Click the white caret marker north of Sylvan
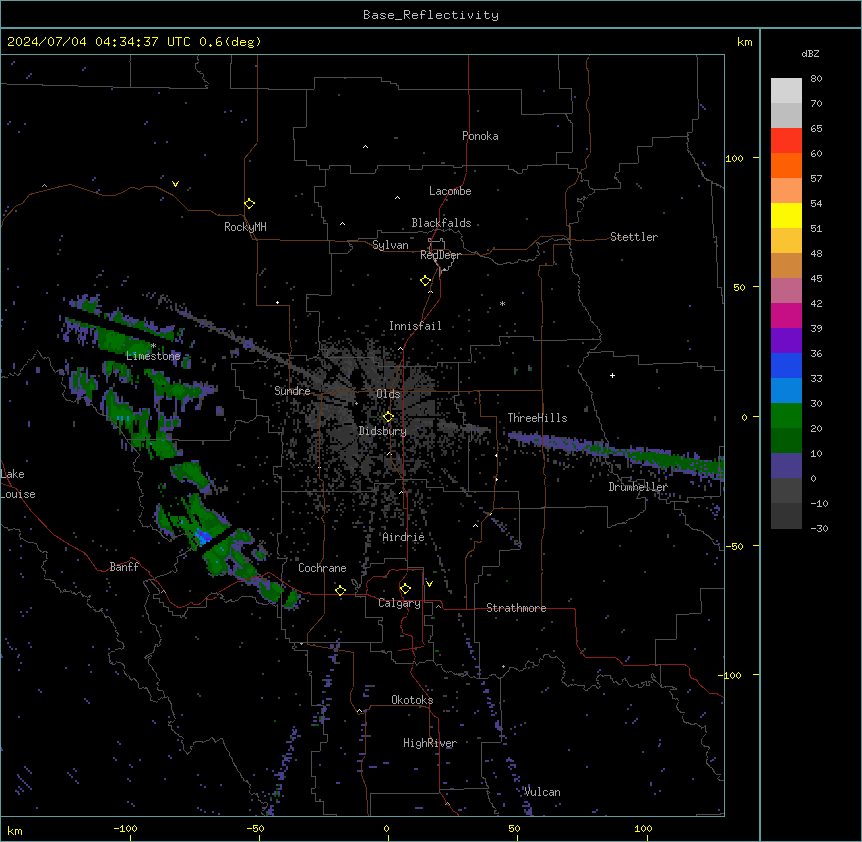Screen dimensions: 862x842 pos(342,224)
